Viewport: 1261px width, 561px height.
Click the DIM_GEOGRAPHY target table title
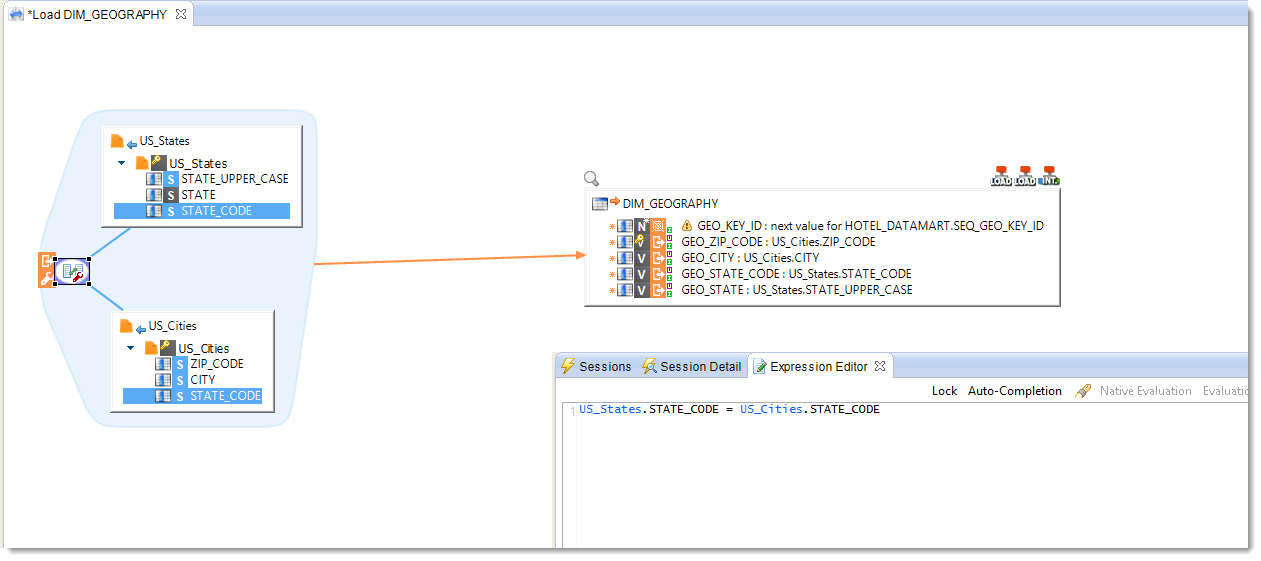670,203
